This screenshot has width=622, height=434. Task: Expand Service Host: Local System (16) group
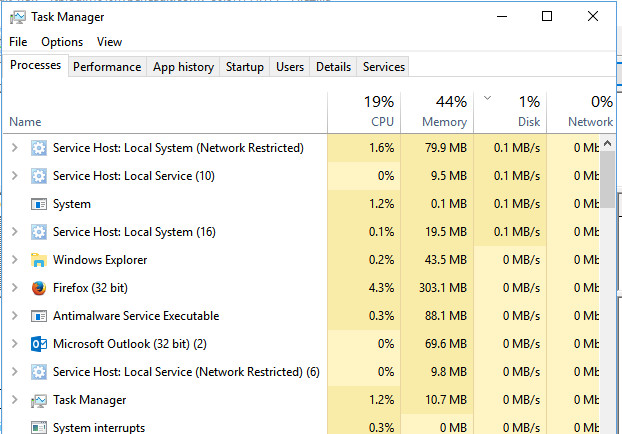pos(15,231)
